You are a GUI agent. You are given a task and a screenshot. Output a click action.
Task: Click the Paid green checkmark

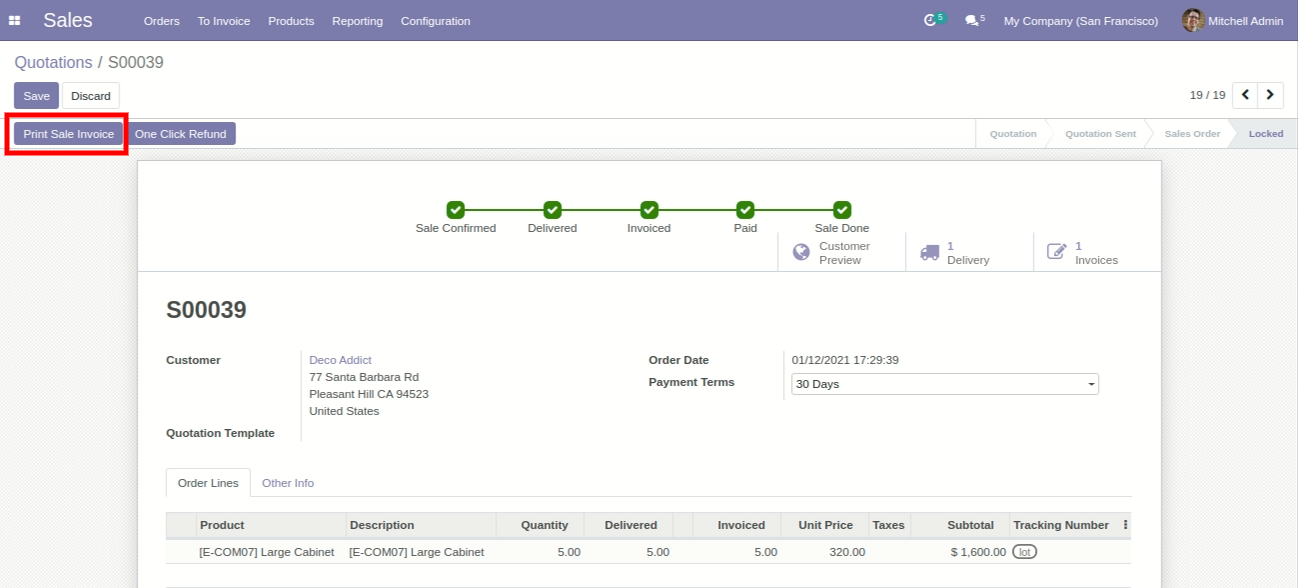point(745,210)
